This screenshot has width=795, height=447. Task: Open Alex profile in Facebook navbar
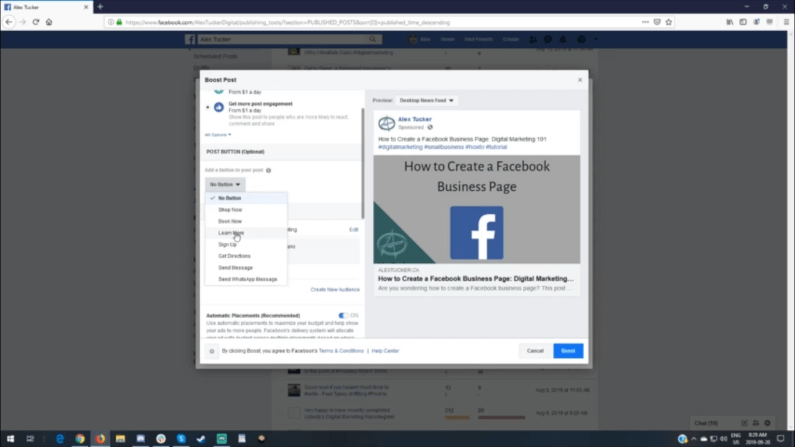click(x=420, y=39)
